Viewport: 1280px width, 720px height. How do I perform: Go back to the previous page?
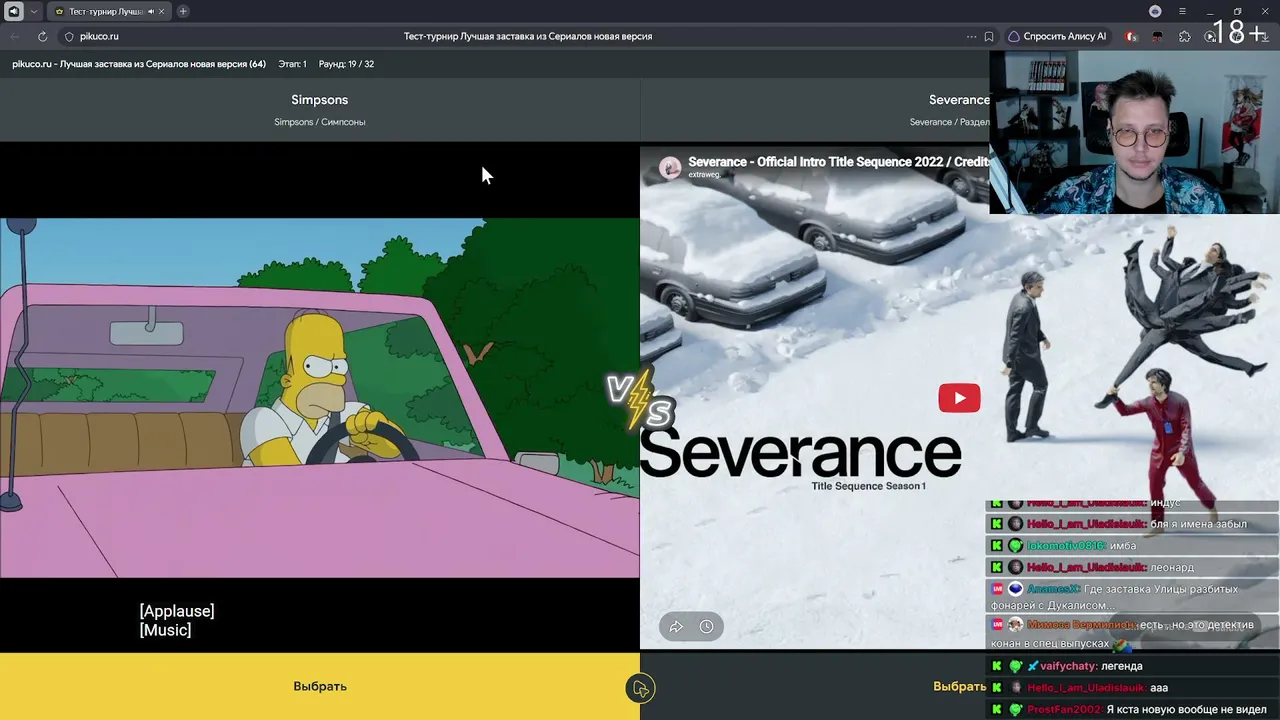(x=15, y=36)
